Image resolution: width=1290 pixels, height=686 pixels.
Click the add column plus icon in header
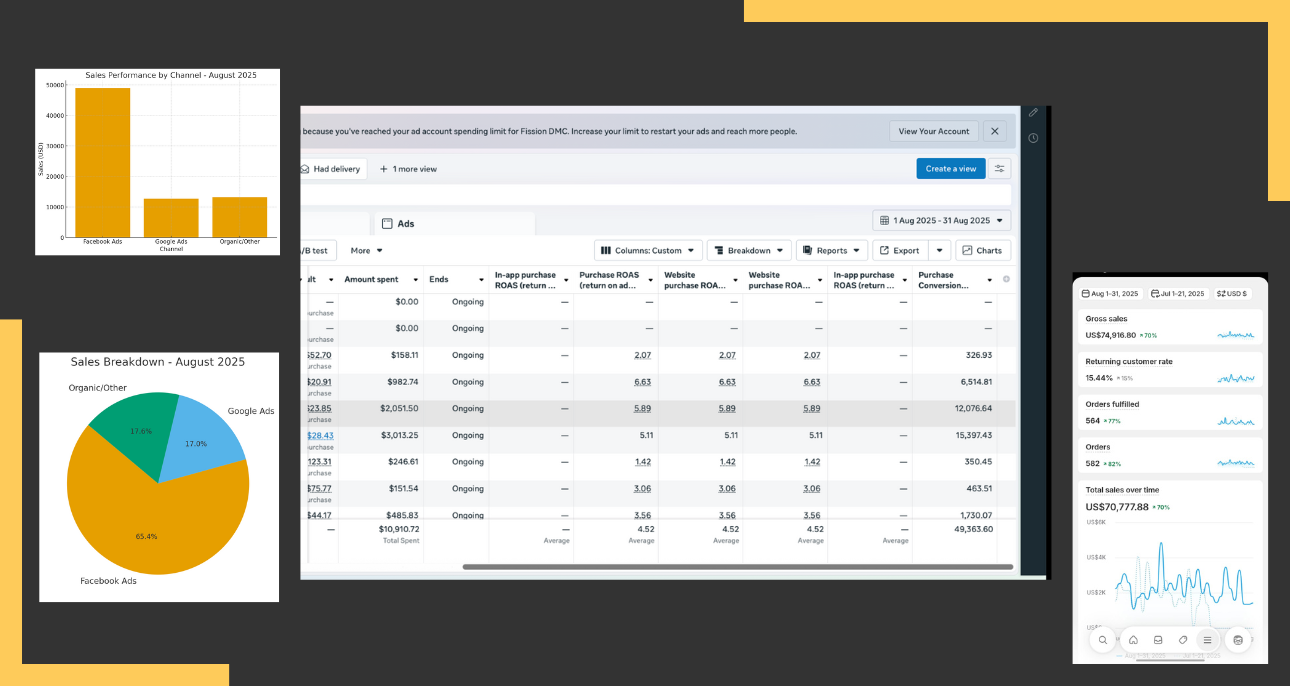point(1006,280)
